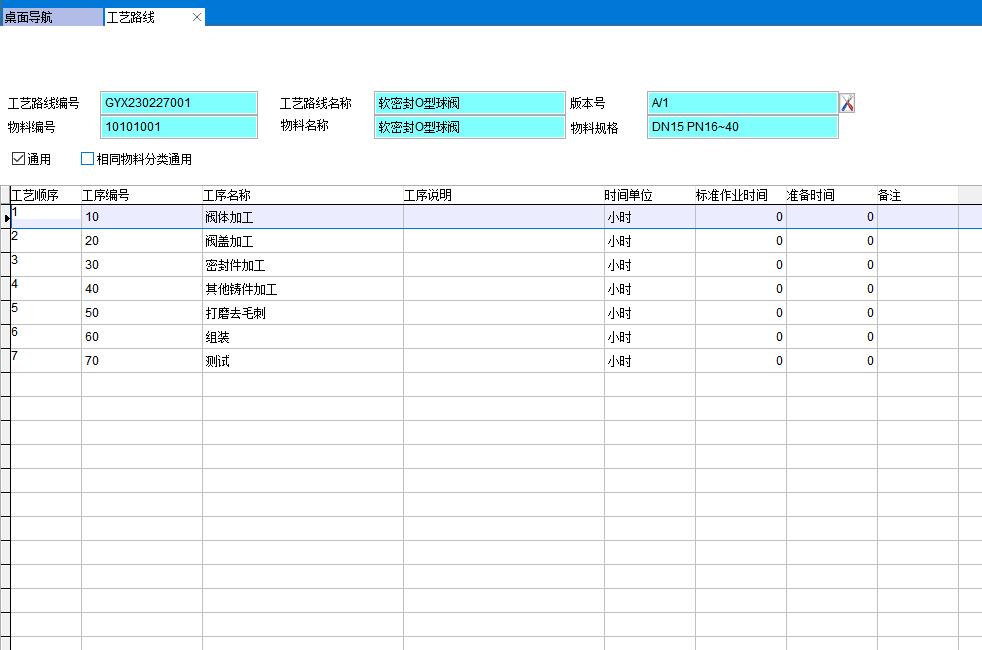Image resolution: width=982 pixels, height=650 pixels.
Task: Sort by the 工序编号 column header
Action: click(x=141, y=195)
